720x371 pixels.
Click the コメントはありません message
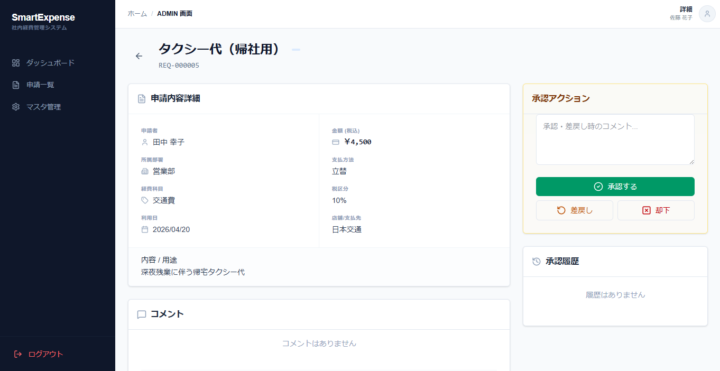319,343
